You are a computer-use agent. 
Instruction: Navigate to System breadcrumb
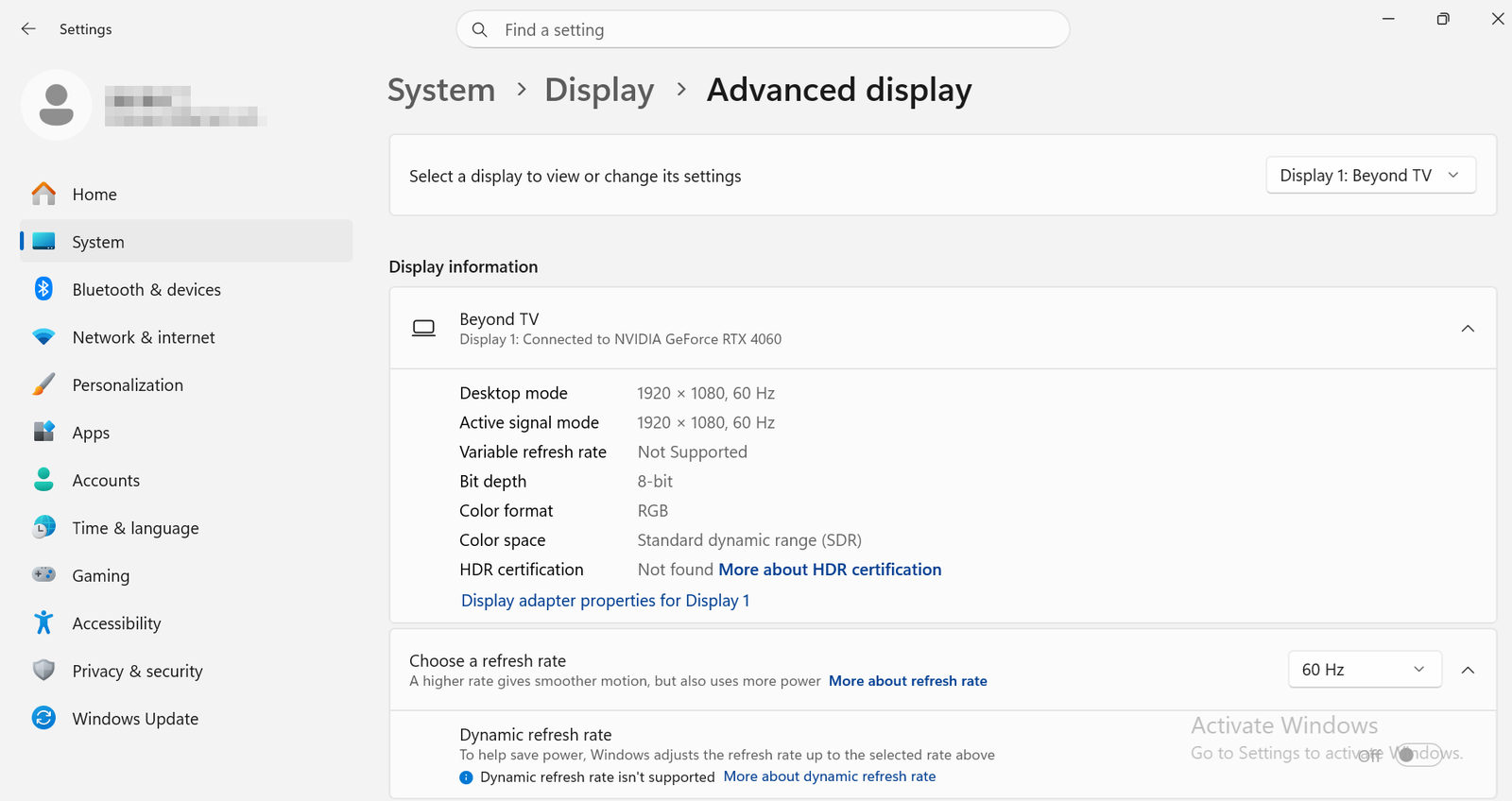pos(441,90)
